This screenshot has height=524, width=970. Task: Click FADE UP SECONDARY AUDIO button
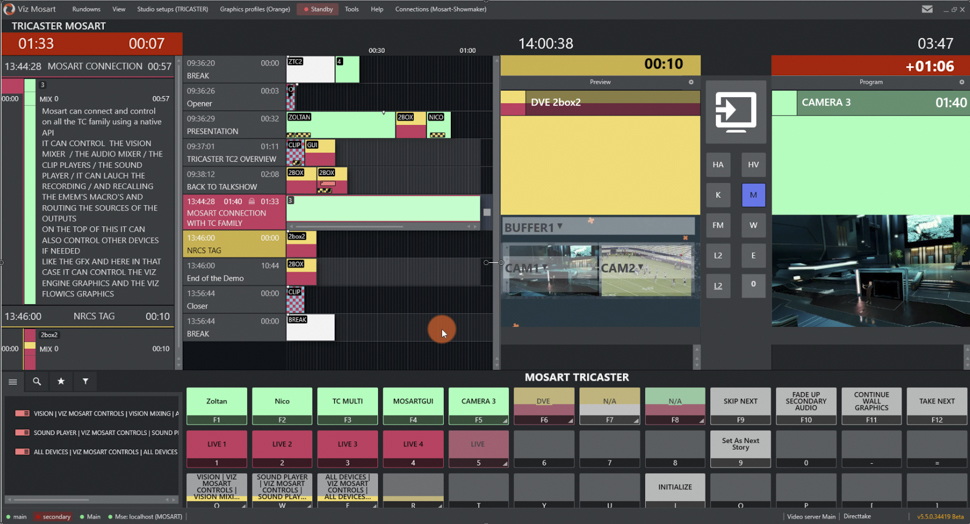pyautogui.click(x=806, y=406)
